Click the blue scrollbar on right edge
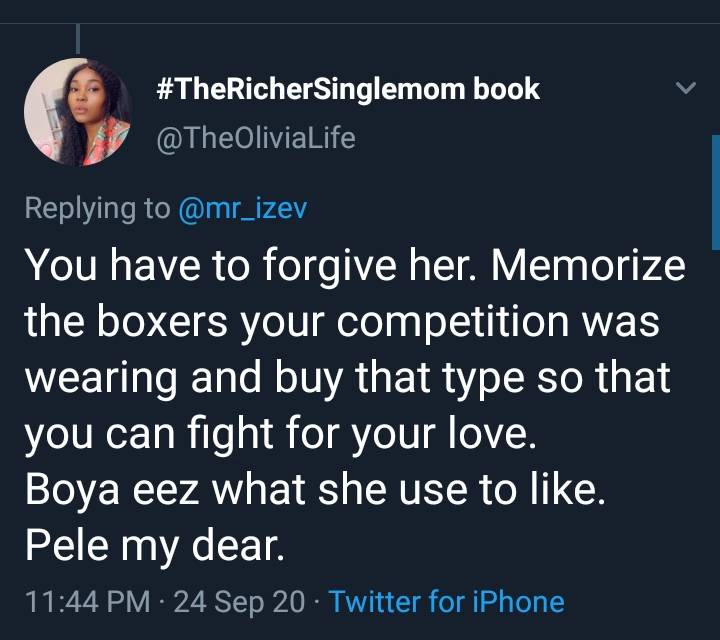Screen dimensions: 720x640 pyautogui.click(x=715, y=190)
